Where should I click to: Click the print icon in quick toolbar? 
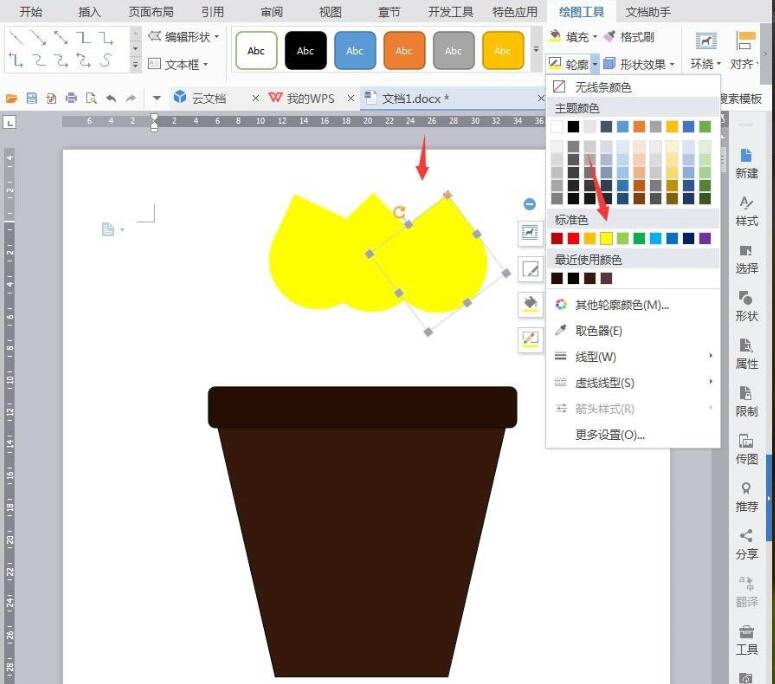(x=71, y=98)
